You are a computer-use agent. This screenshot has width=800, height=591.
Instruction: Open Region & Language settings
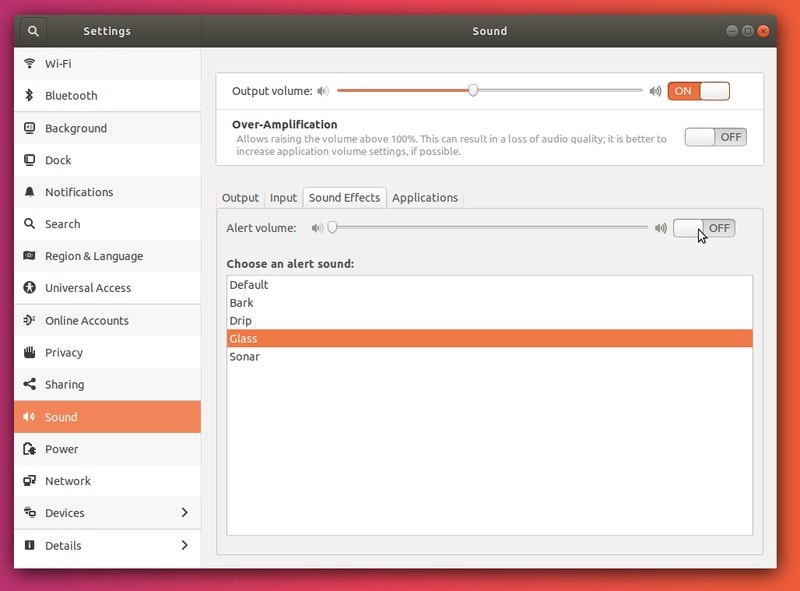[x=94, y=256]
